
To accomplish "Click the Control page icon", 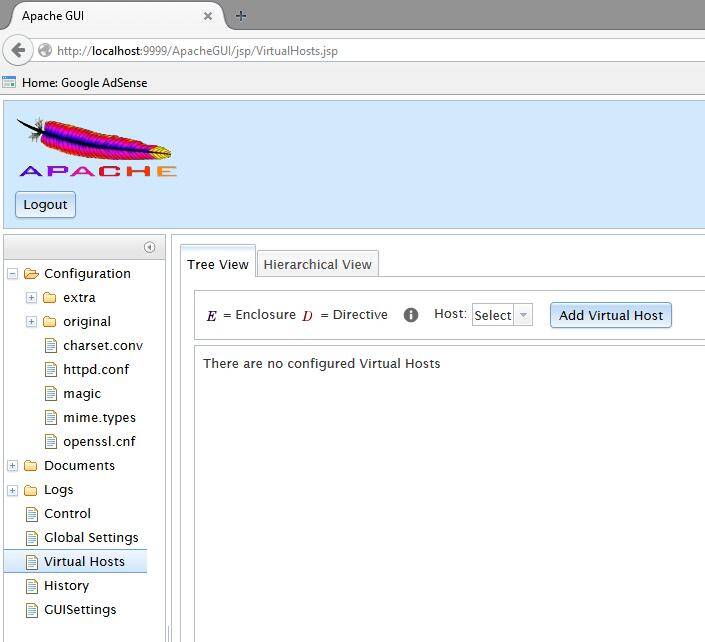I will tap(32, 514).
